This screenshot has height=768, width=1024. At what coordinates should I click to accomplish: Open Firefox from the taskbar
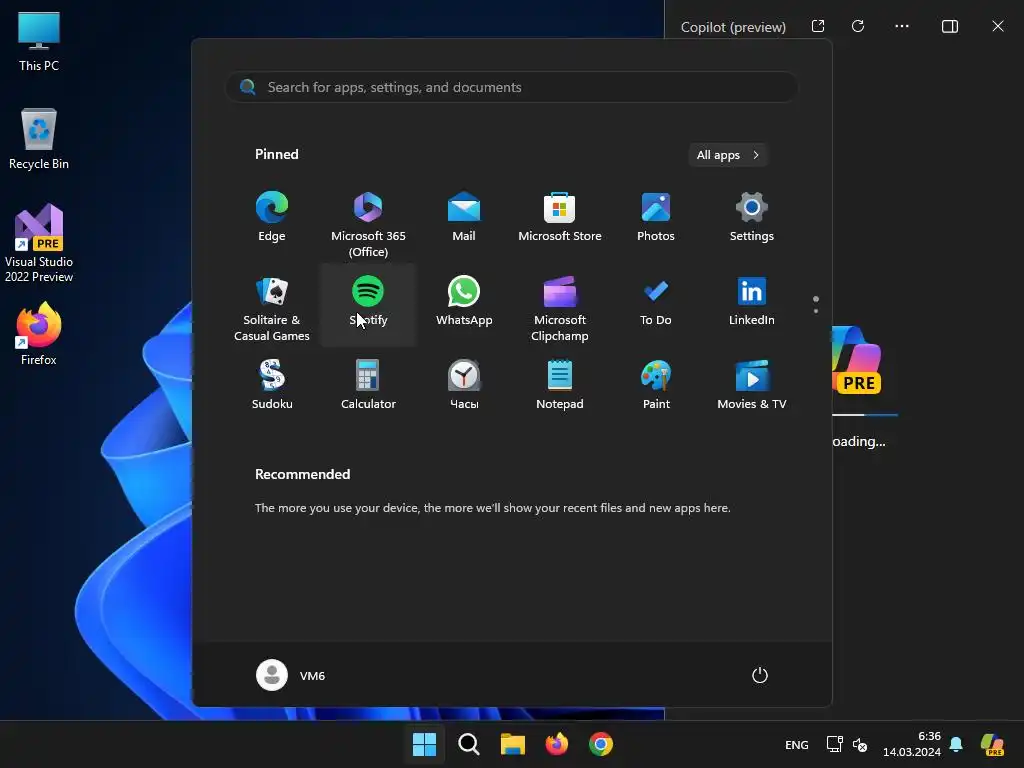point(556,744)
